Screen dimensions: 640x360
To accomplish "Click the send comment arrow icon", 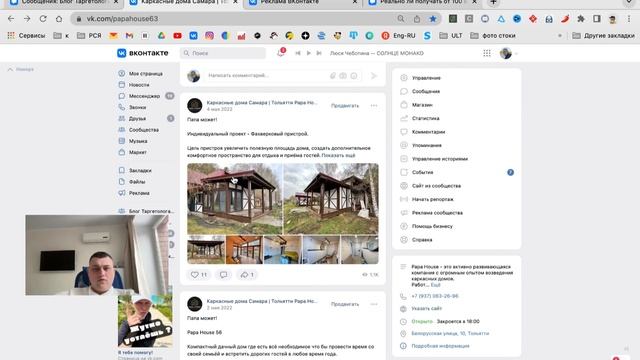I will pos(373,76).
